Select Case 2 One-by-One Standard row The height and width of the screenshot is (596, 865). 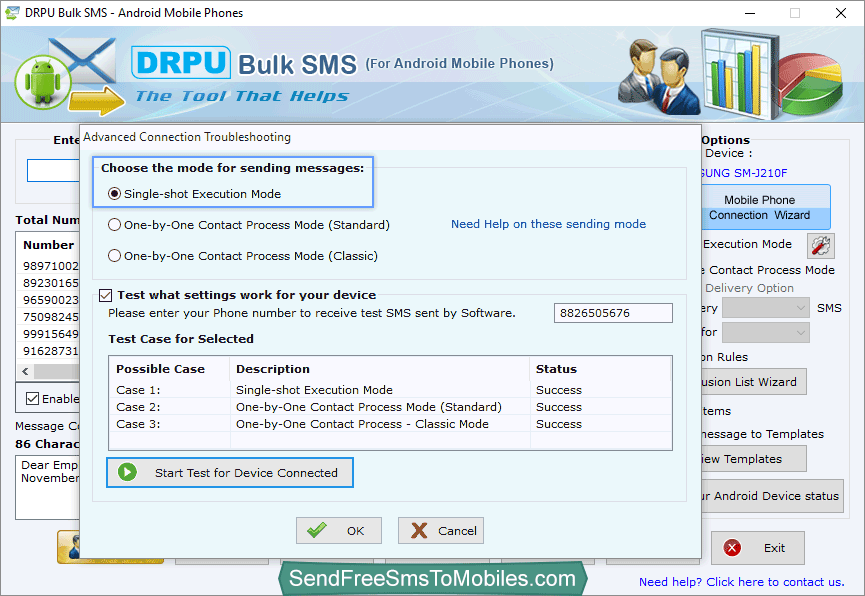(390, 407)
